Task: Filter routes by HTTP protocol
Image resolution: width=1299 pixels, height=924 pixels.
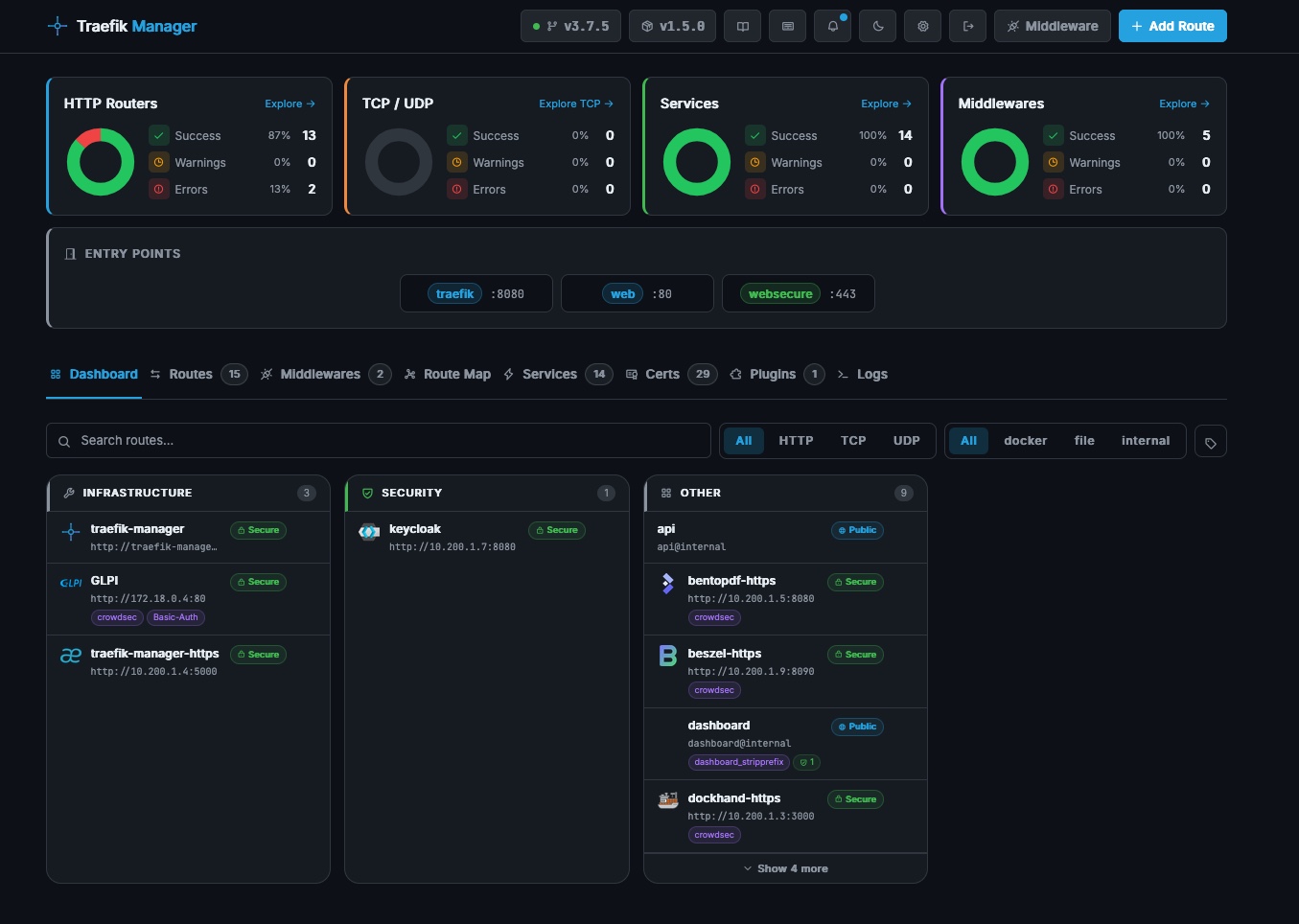Action: [796, 441]
